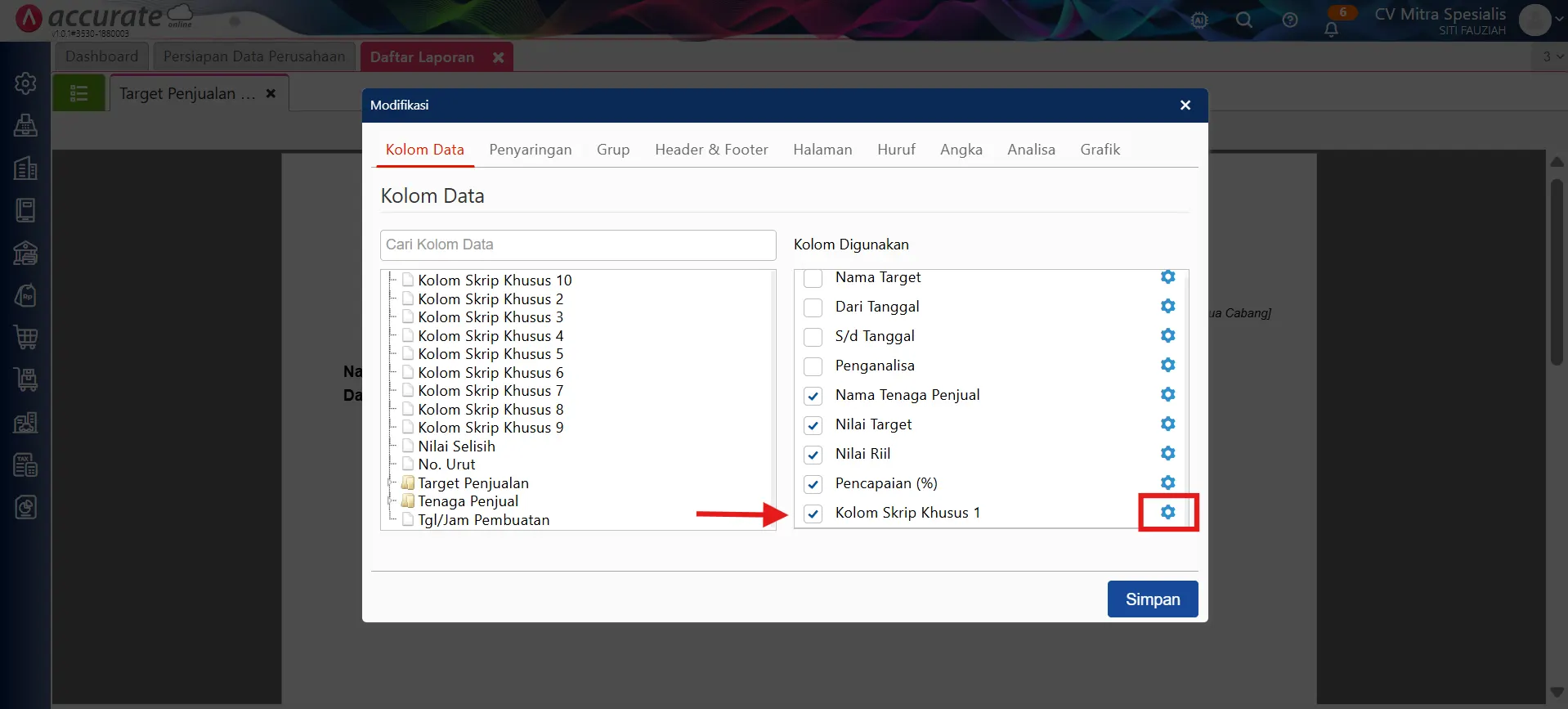Screen dimensions: 1568x709
Task: Open the tab count dropdown showing 3
Action: click(1552, 56)
